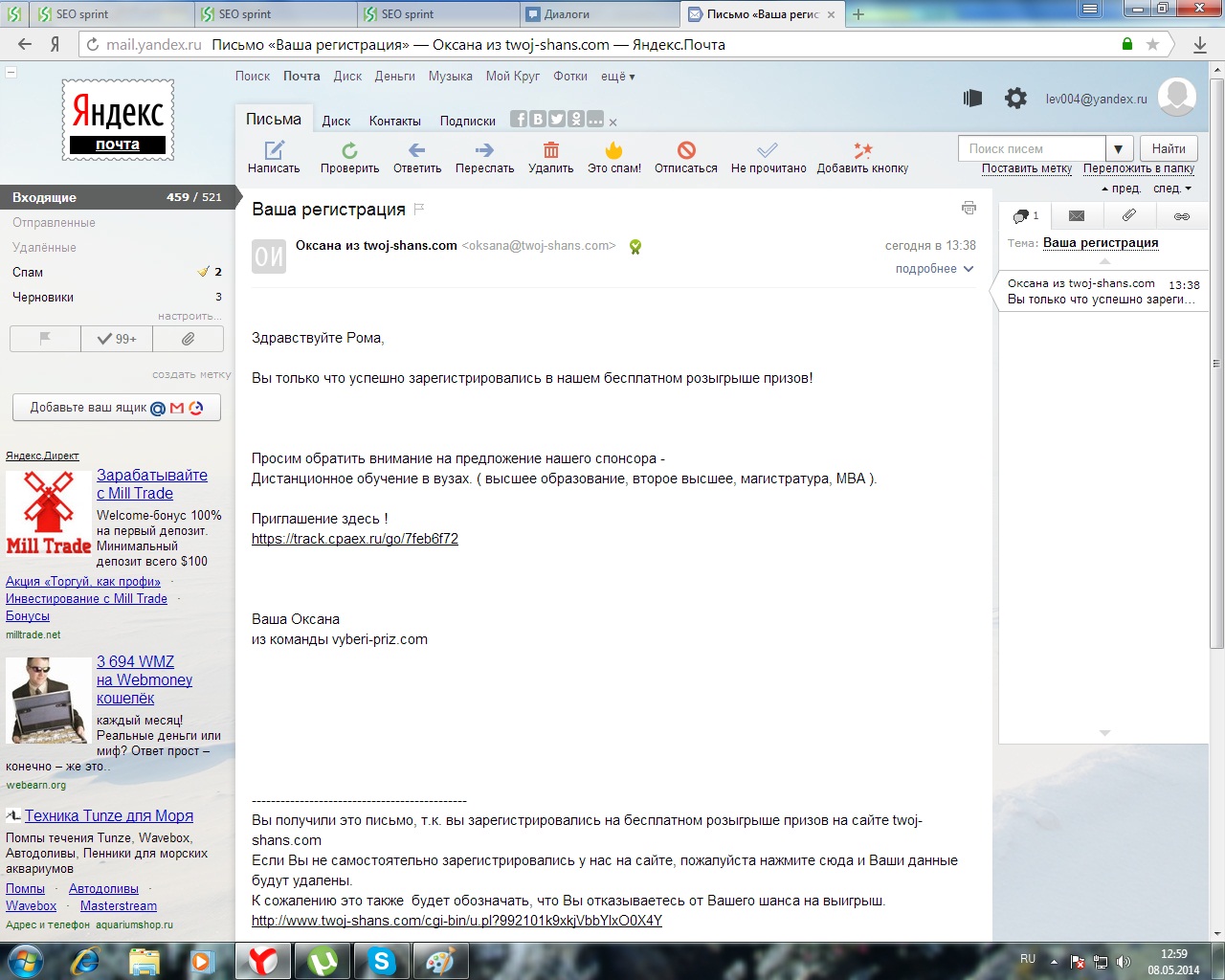
Task: Open thread message from Оксана at 13:38
Action: click(1103, 291)
